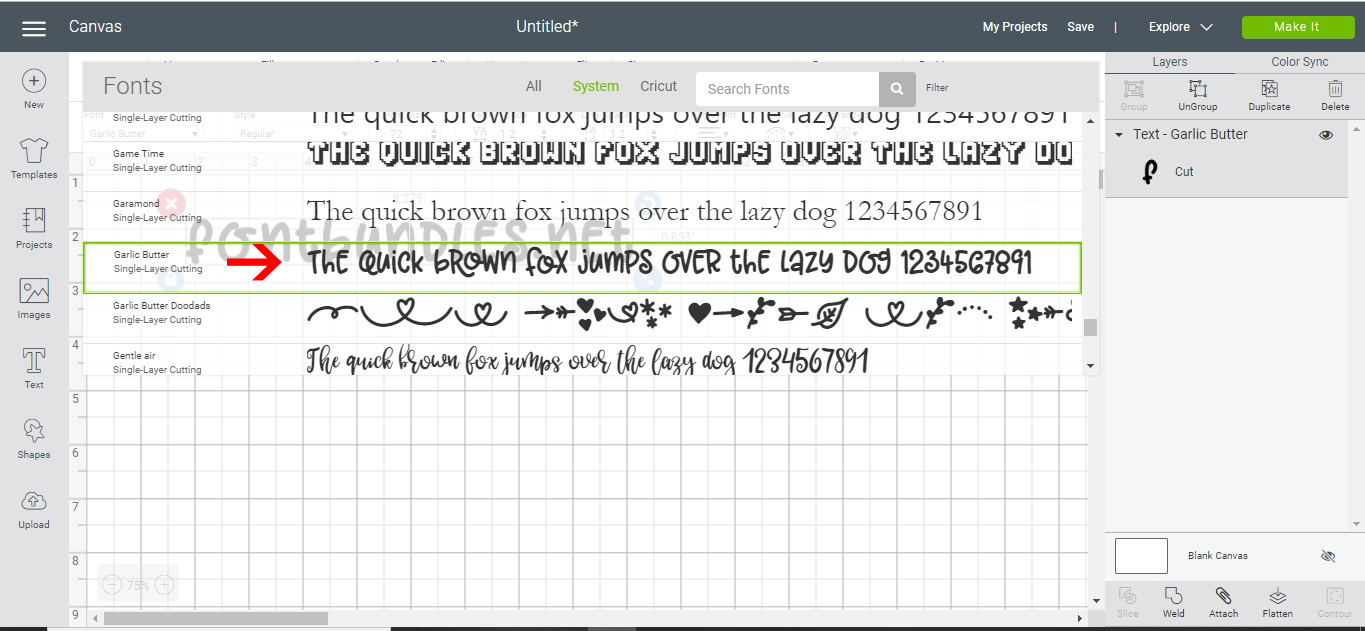Show All fonts tab

click(x=534, y=87)
